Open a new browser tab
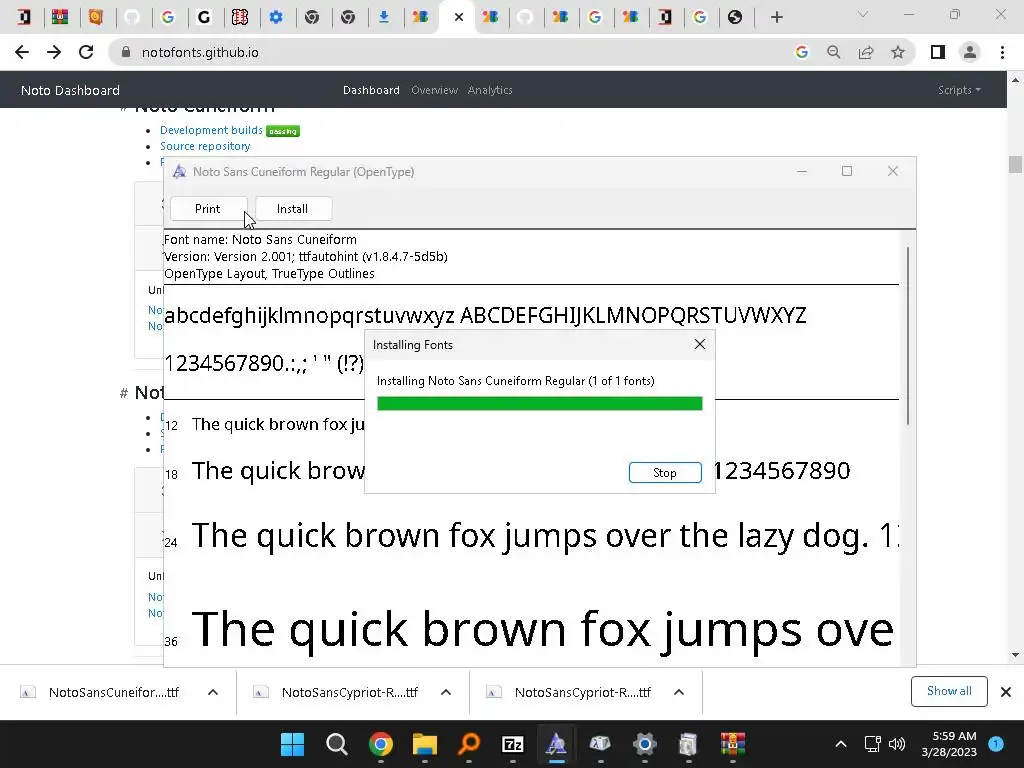The width and height of the screenshot is (1024, 768). 776,17
